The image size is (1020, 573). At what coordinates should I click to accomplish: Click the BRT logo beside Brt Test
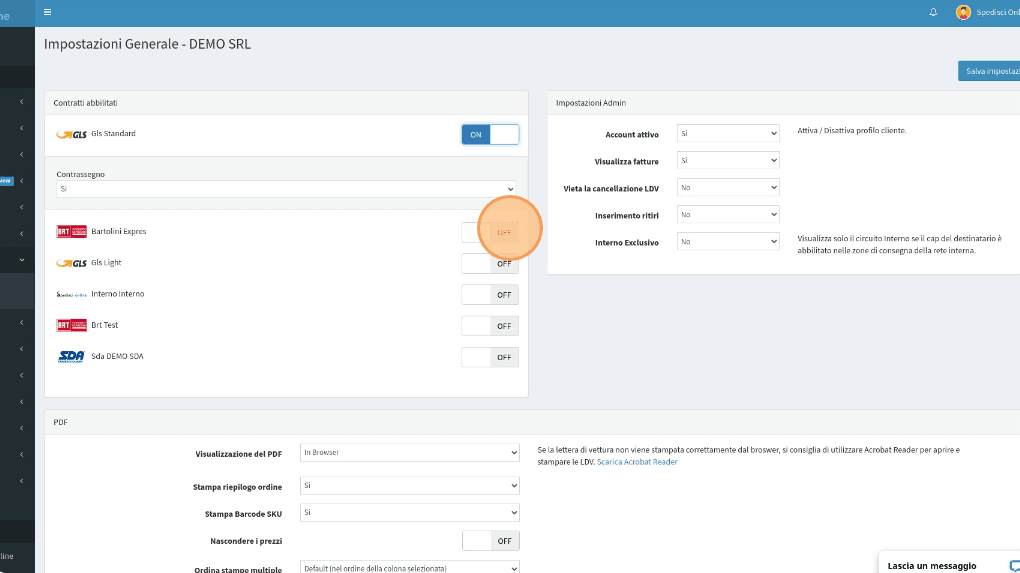(x=72, y=325)
